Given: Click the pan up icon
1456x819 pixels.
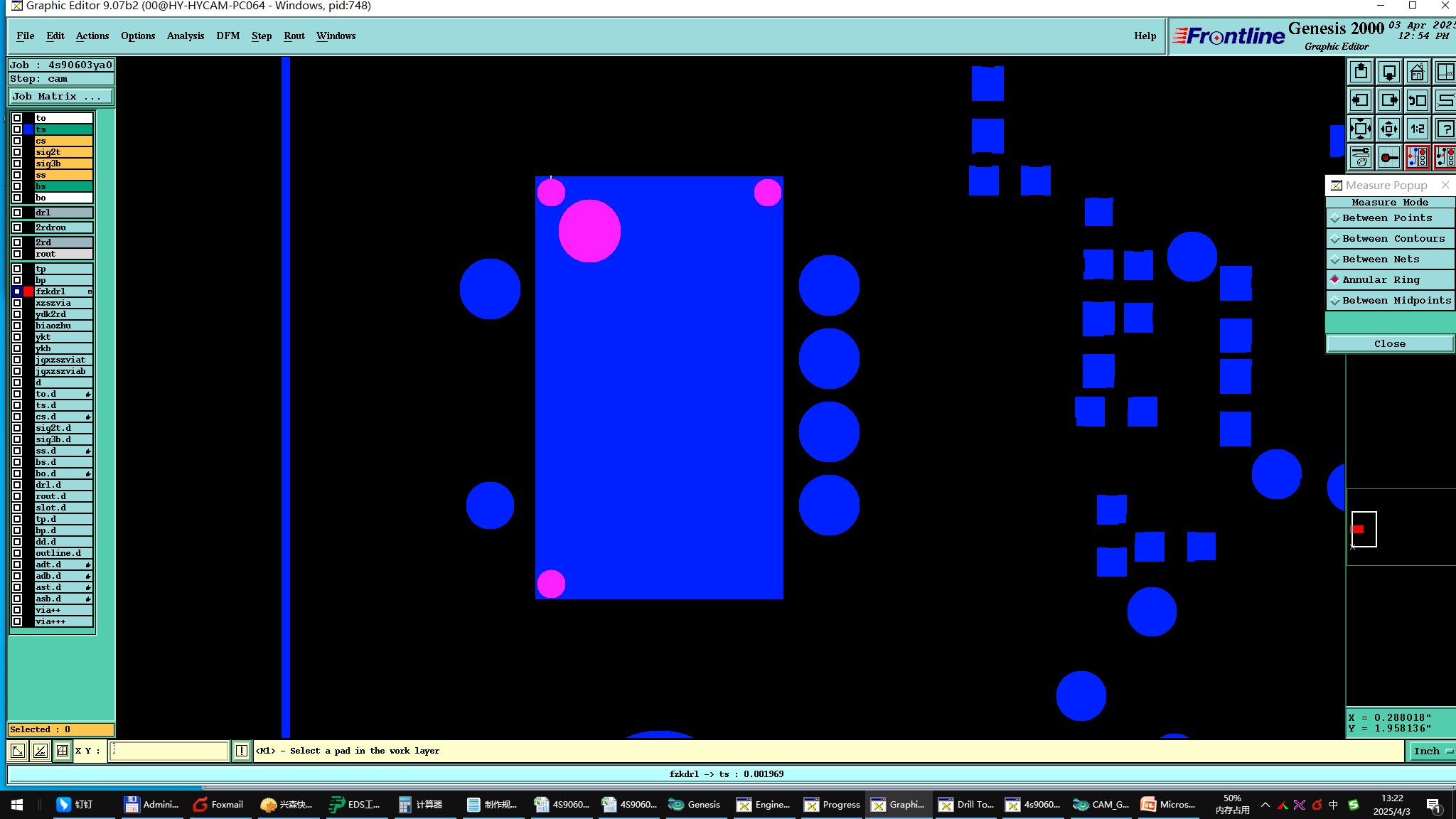Looking at the screenshot, I should [1361, 73].
